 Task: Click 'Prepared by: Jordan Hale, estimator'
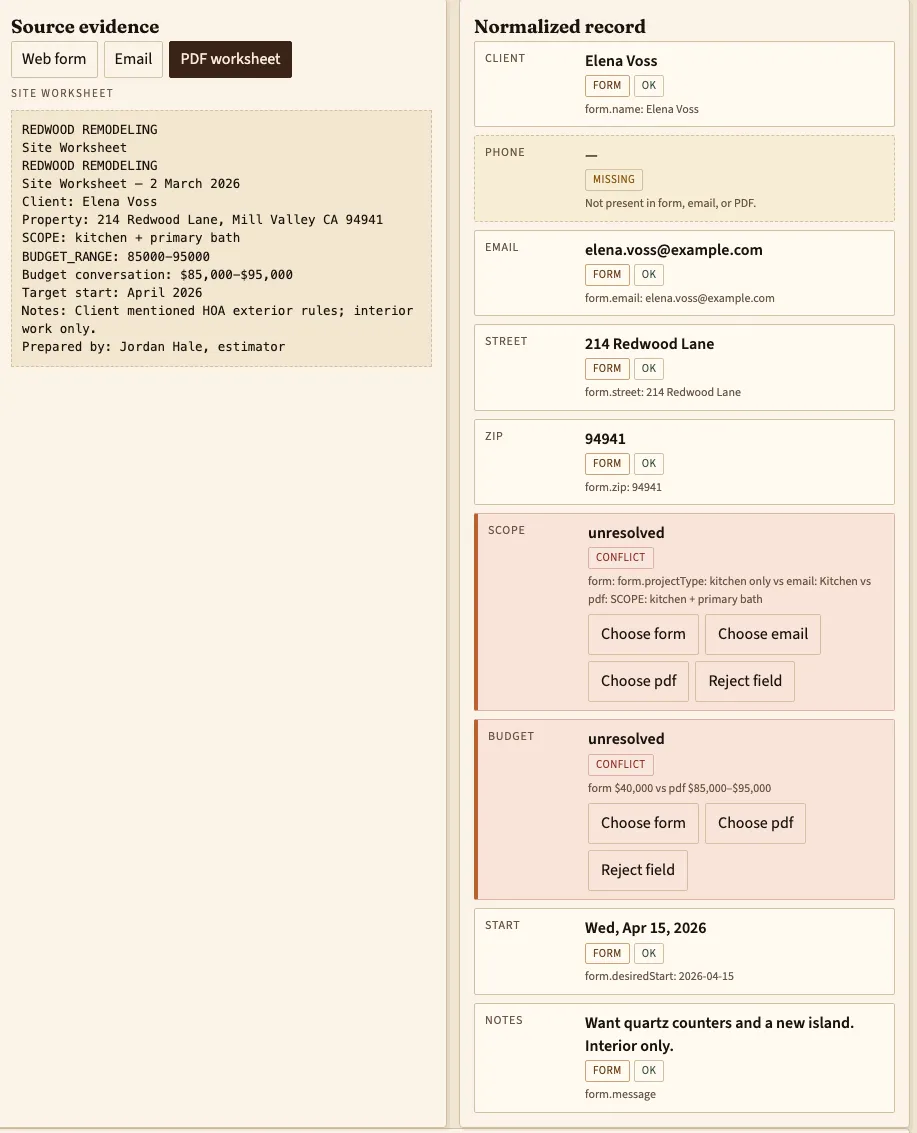pyautogui.click(x=153, y=347)
